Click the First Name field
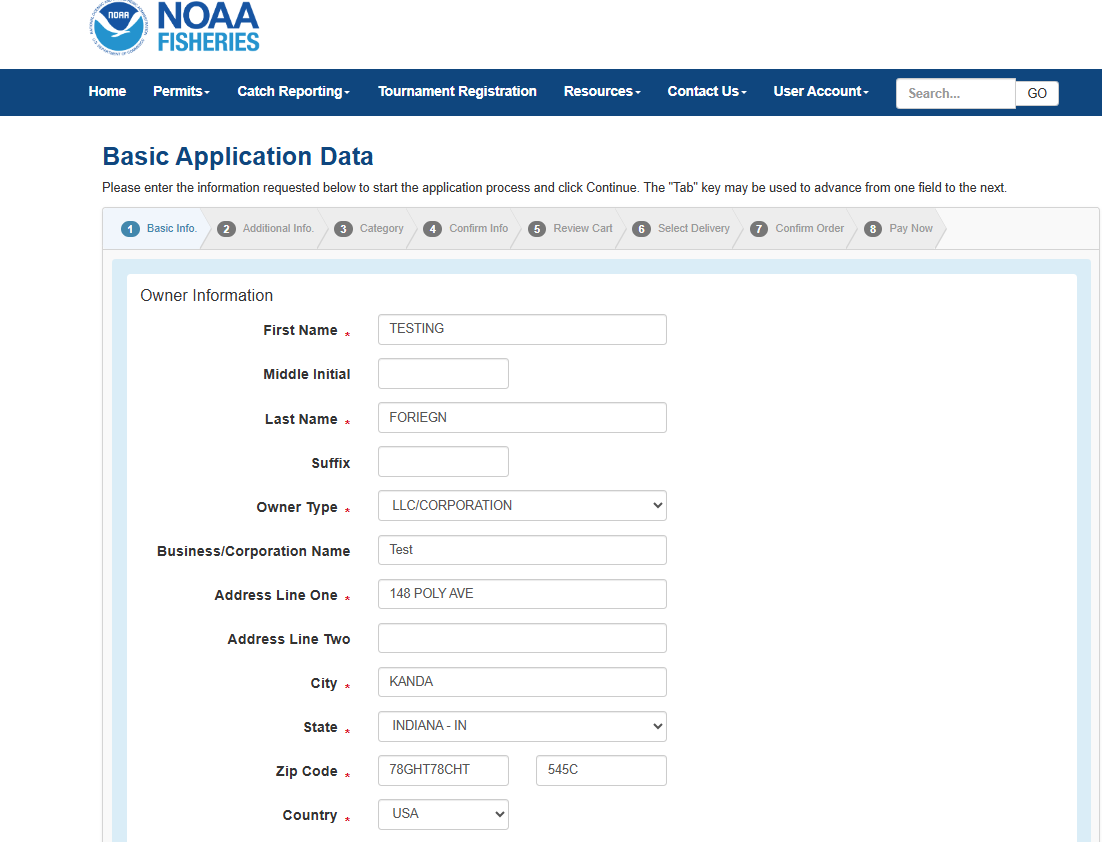This screenshot has height=842, width=1102. click(x=522, y=329)
